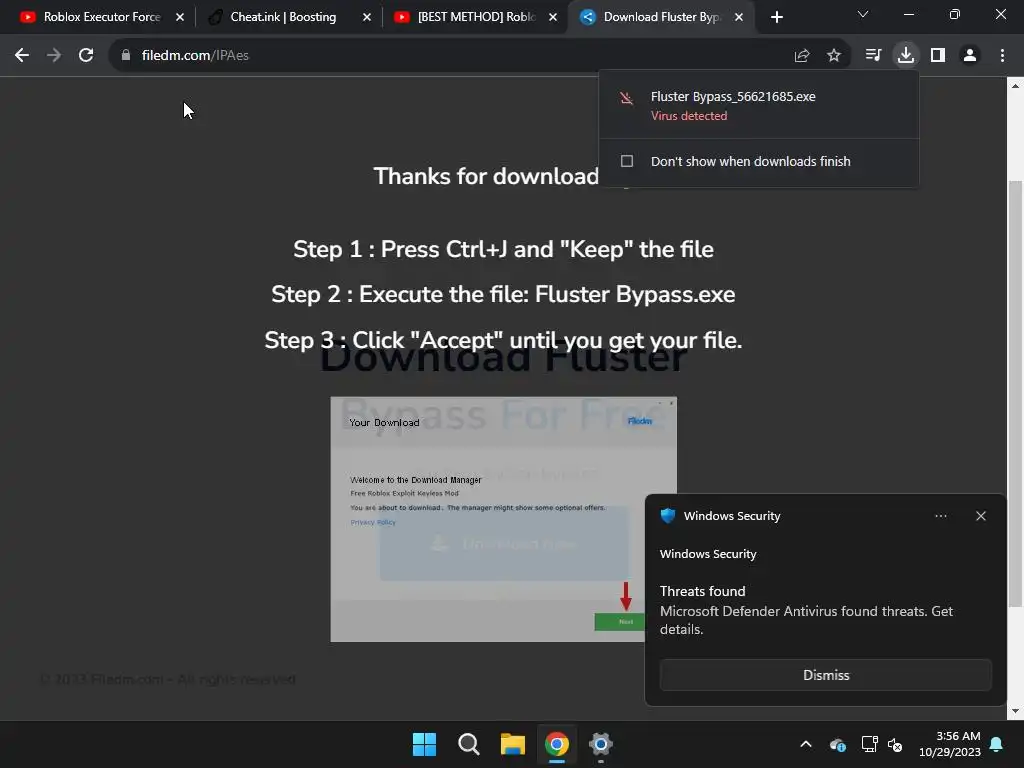Show hidden system tray icons
Viewport: 1024px width, 768px height.
pos(806,744)
